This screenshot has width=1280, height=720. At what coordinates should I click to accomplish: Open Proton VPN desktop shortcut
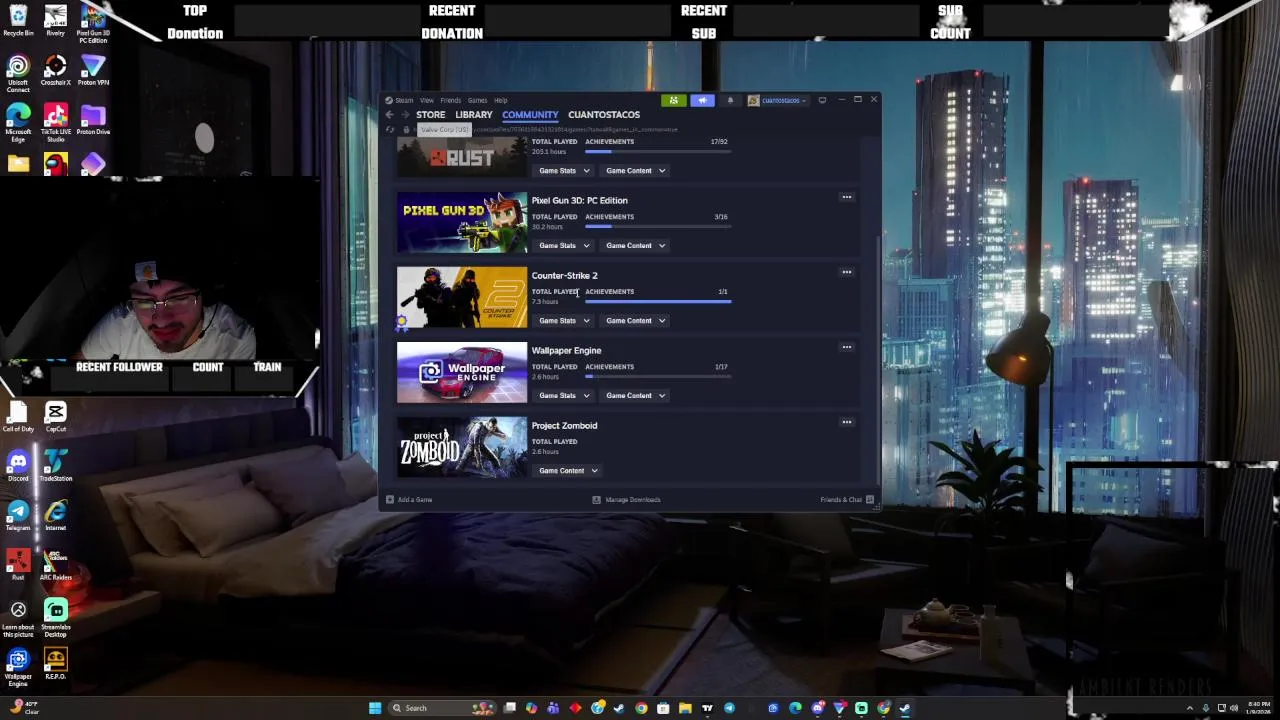[x=92, y=70]
